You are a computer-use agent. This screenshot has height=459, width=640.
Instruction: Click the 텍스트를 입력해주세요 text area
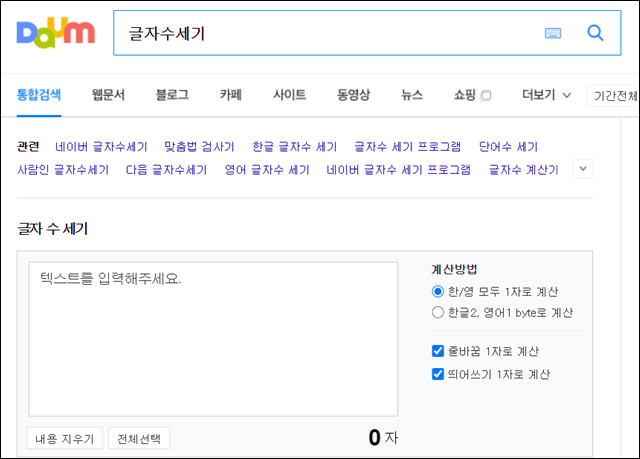coord(213,339)
